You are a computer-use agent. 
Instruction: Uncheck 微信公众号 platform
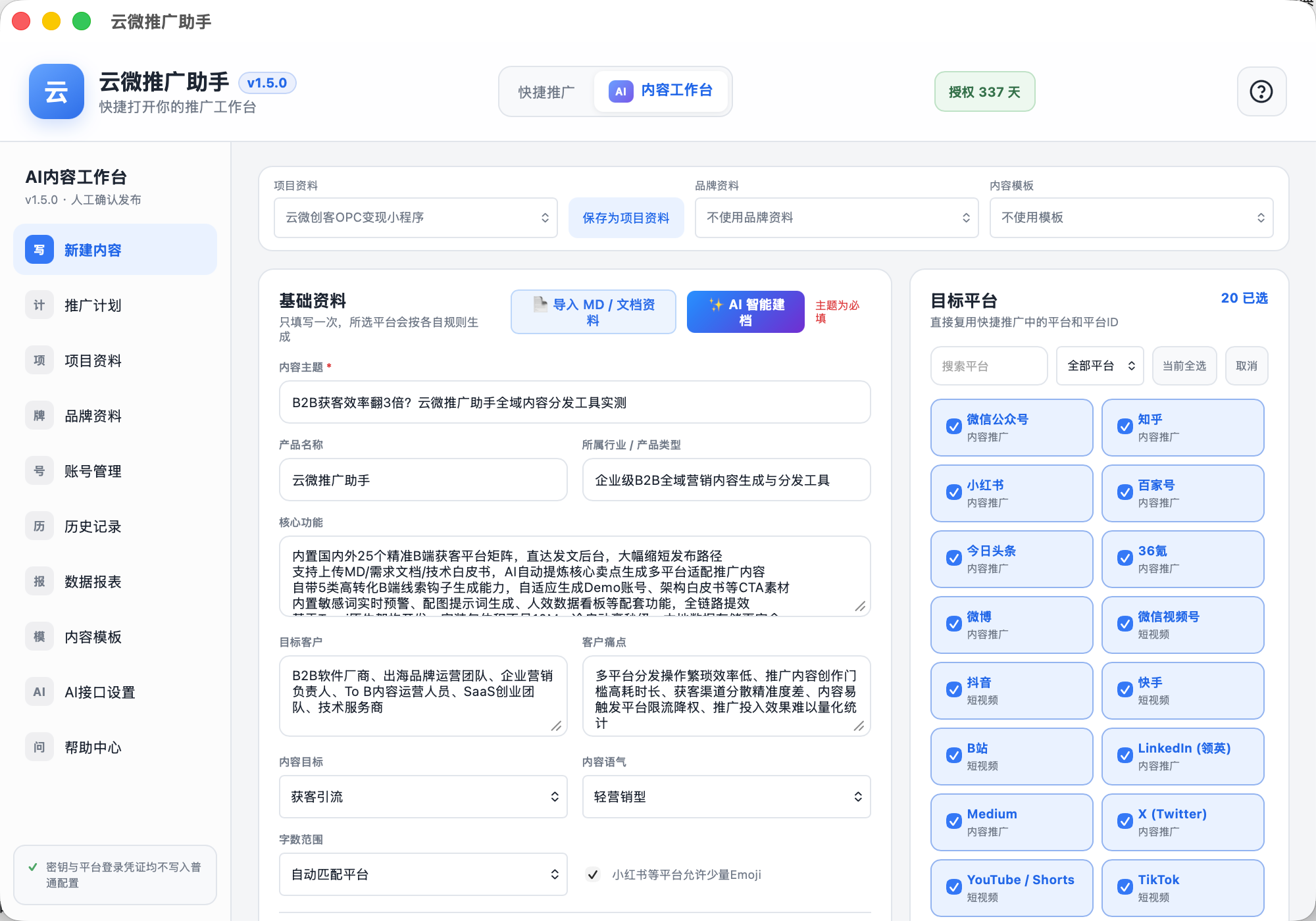click(953, 426)
